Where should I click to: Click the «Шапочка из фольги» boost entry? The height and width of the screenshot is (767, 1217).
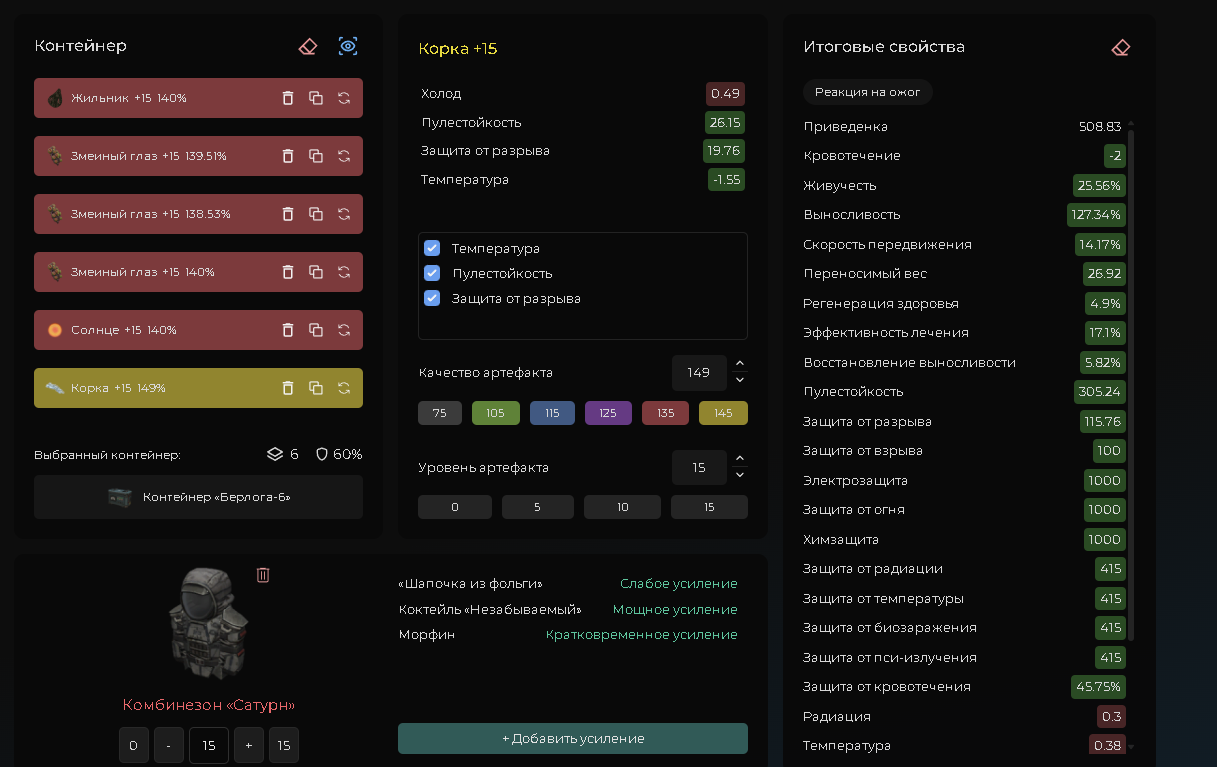click(568, 584)
